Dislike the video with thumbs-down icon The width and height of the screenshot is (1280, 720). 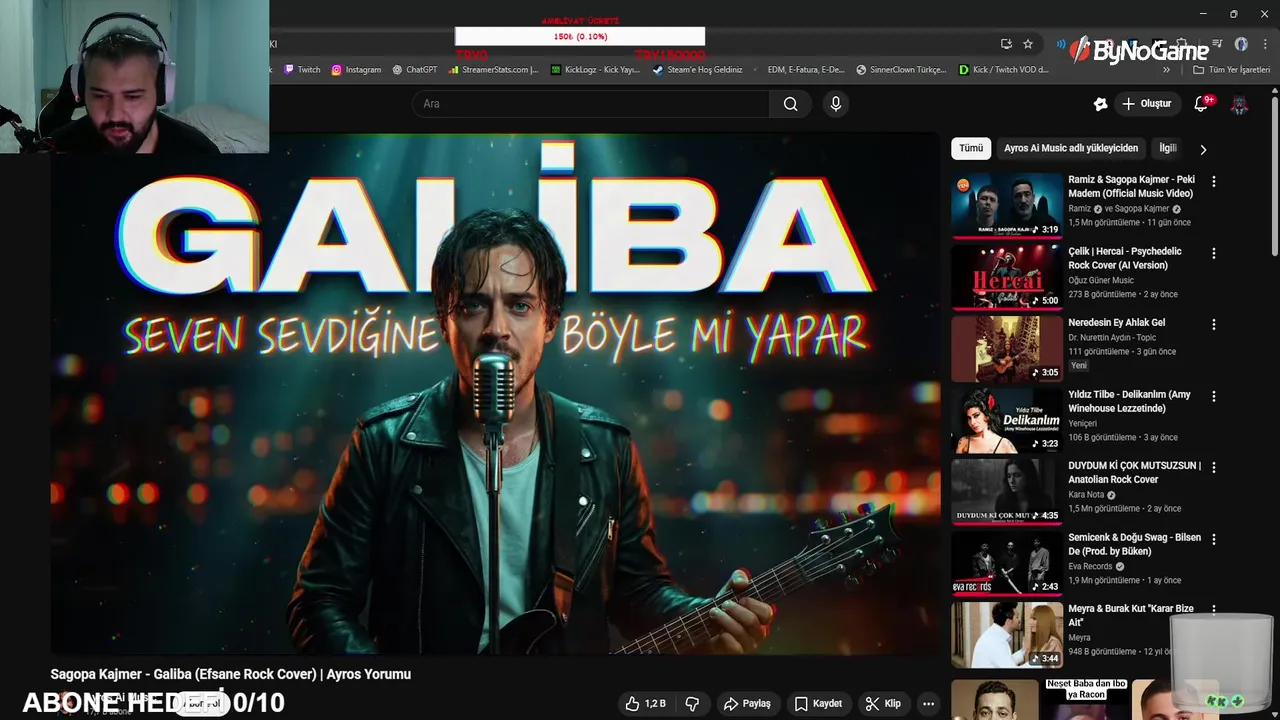tap(692, 704)
